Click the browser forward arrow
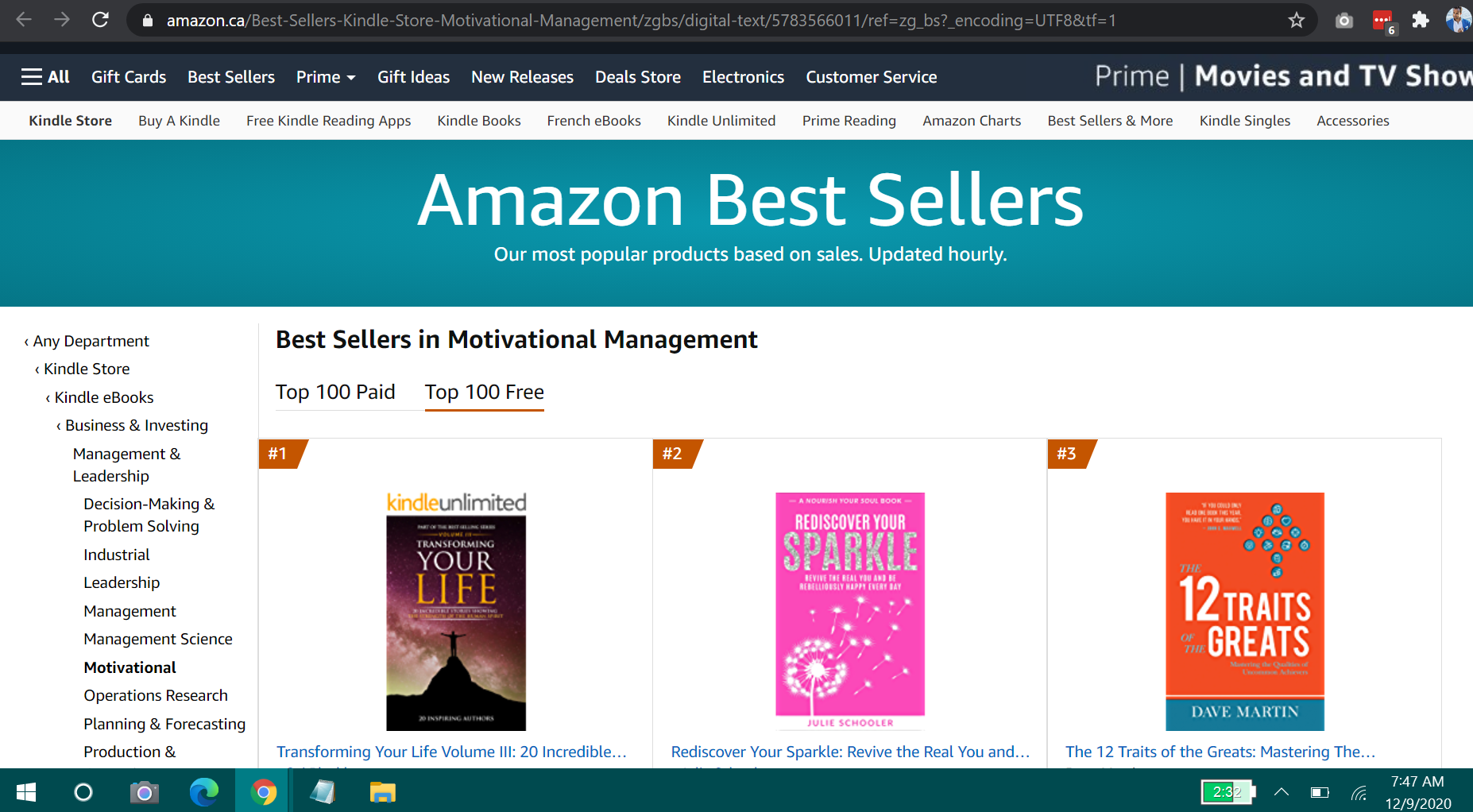This screenshot has width=1473, height=812. pyautogui.click(x=62, y=20)
